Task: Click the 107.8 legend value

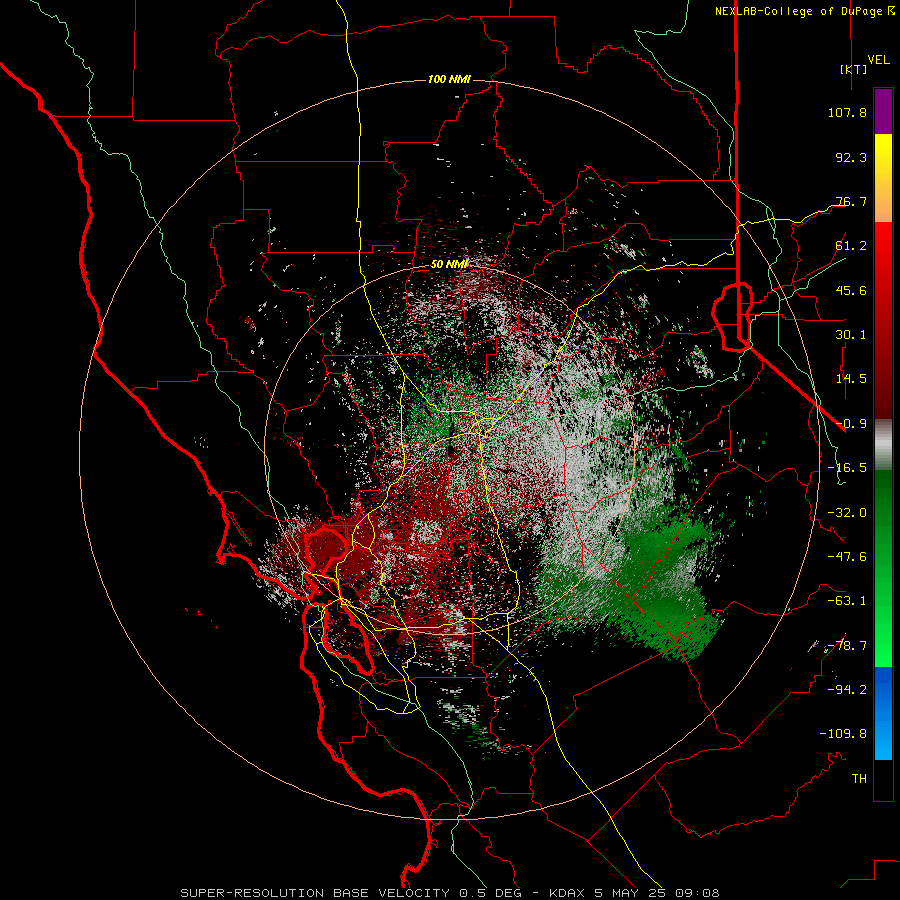Action: (x=847, y=112)
